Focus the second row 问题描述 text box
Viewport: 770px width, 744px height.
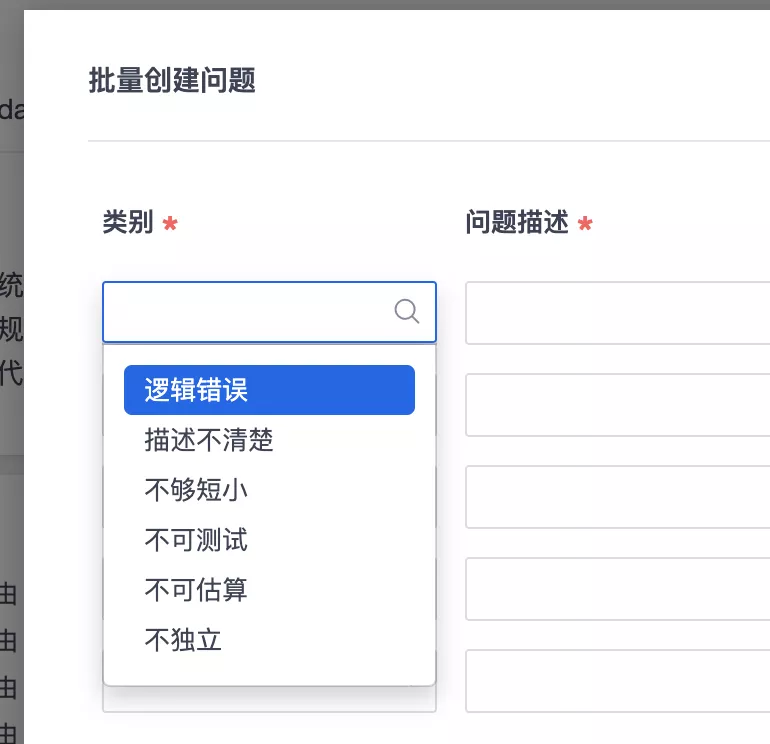(618, 405)
